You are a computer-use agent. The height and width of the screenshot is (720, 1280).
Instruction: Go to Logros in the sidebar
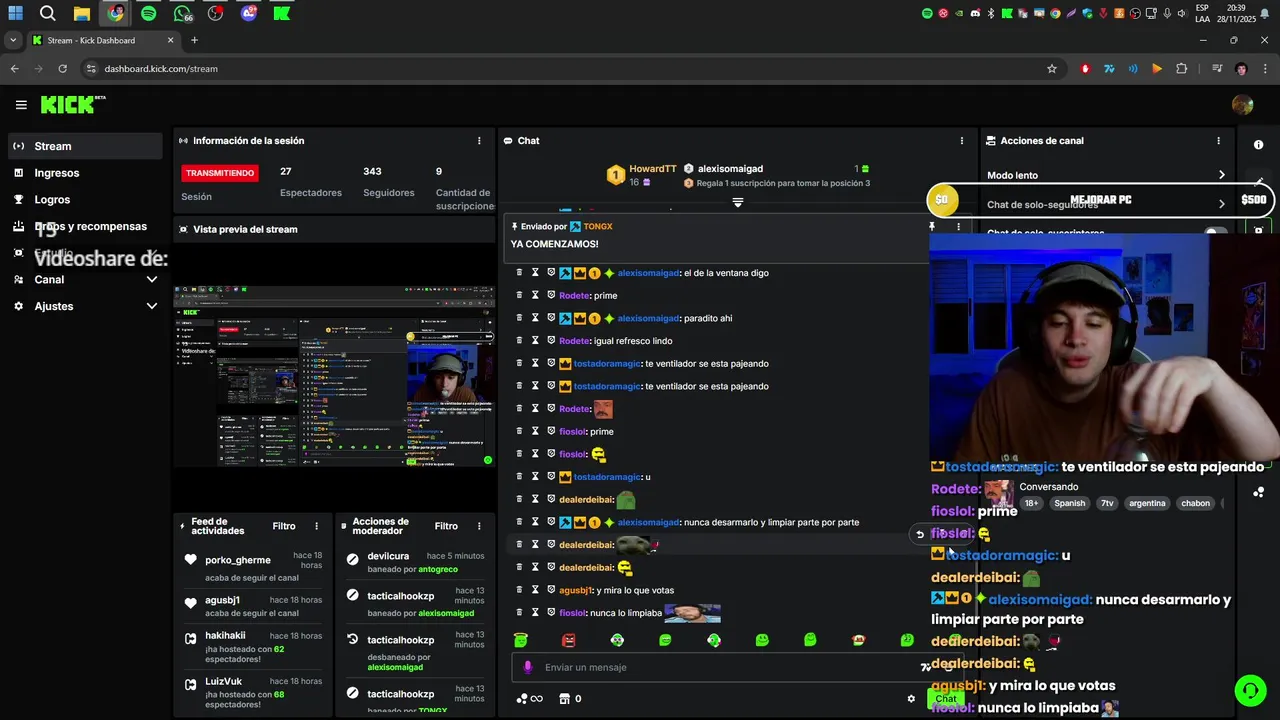click(85, 200)
